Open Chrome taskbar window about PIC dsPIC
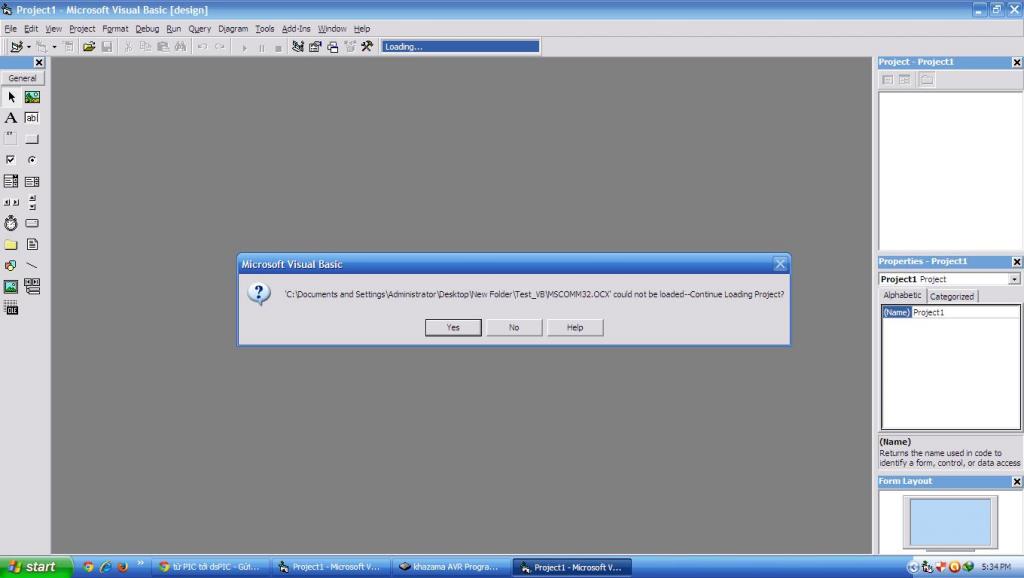 [210, 567]
